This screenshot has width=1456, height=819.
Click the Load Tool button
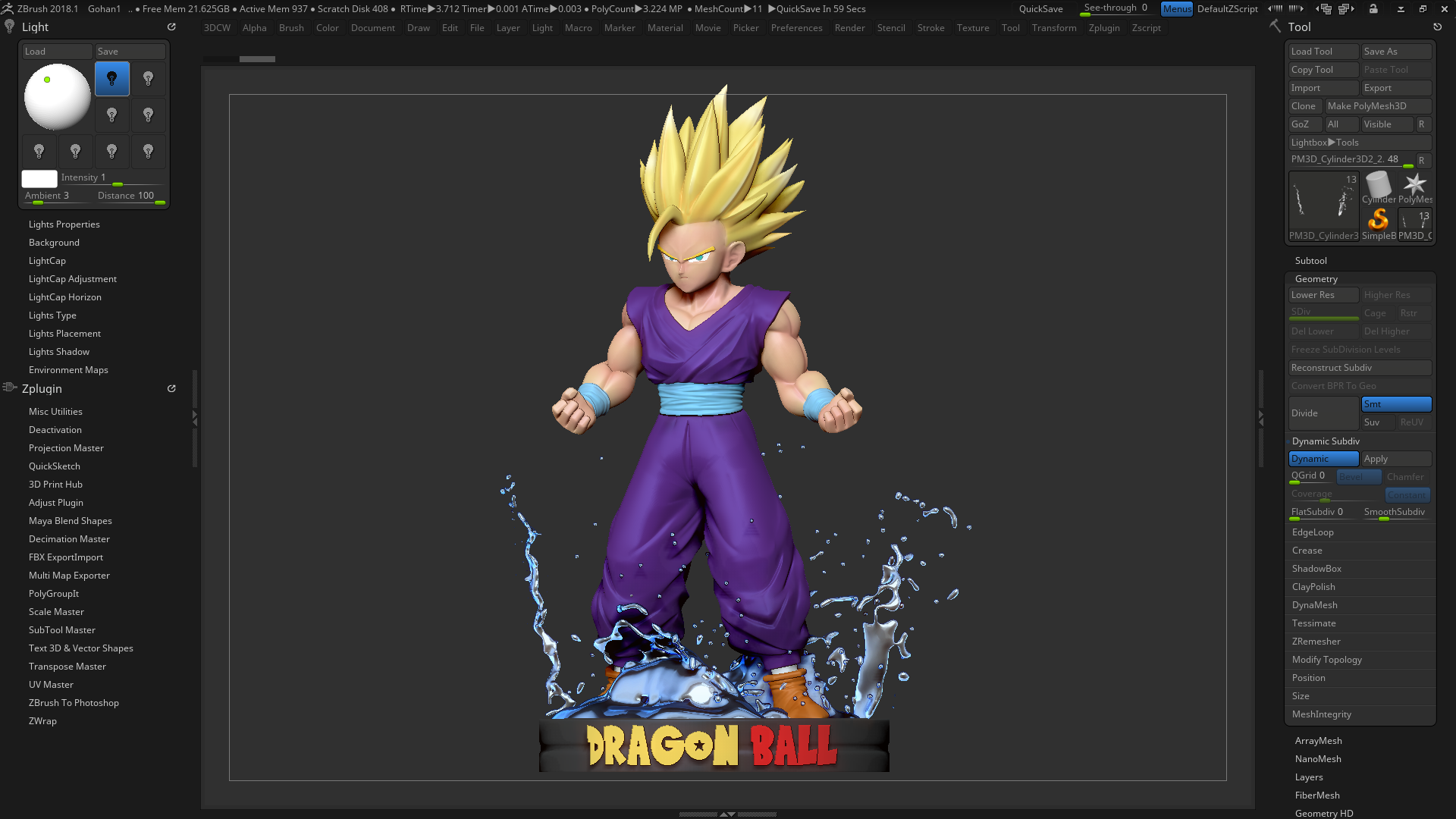[1323, 51]
